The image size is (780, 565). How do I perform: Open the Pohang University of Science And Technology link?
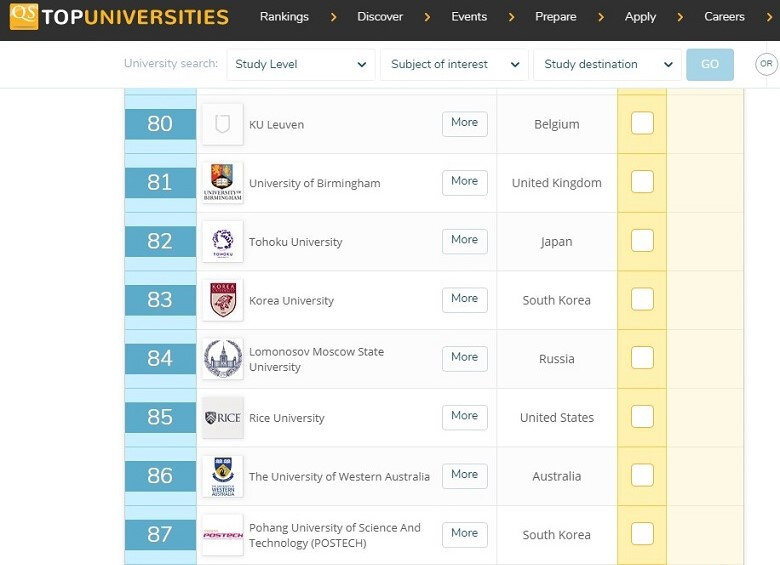click(x=335, y=535)
